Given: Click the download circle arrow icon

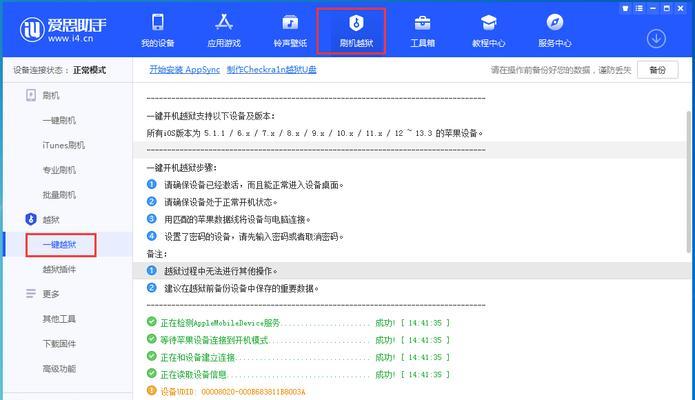Looking at the screenshot, I should [x=656, y=39].
